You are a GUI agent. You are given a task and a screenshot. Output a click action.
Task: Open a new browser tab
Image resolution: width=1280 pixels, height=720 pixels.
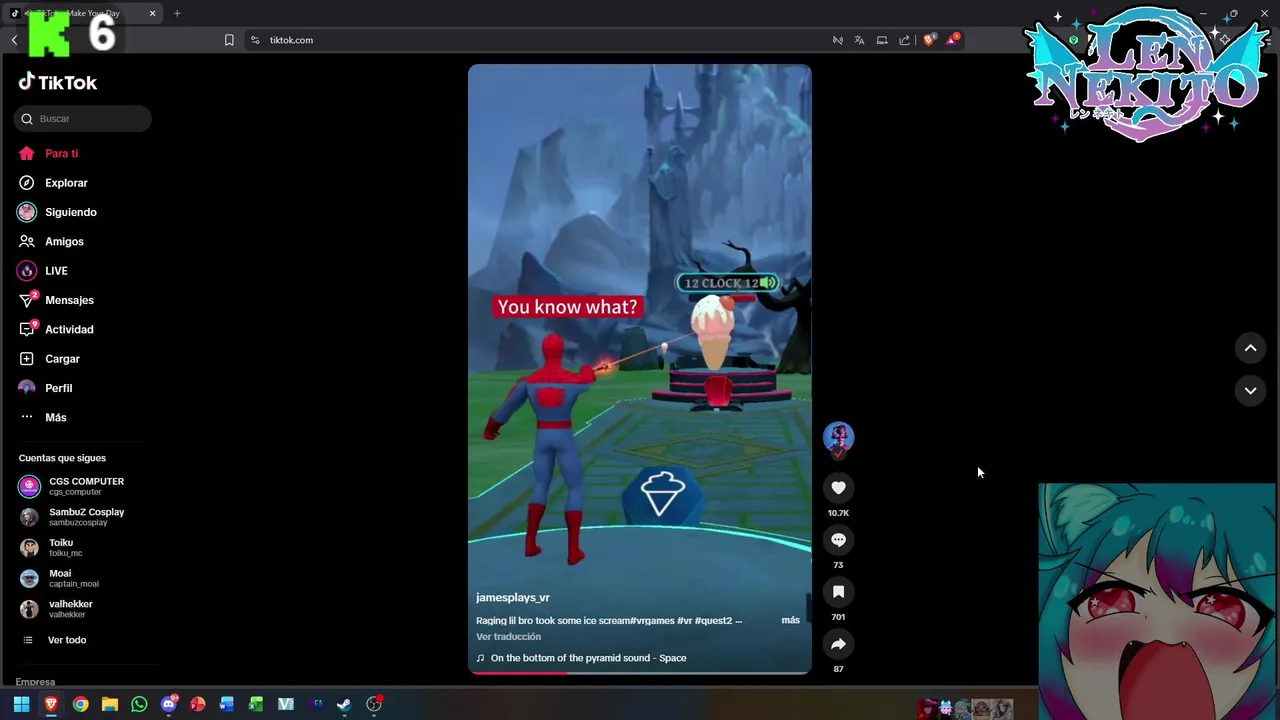(x=177, y=13)
